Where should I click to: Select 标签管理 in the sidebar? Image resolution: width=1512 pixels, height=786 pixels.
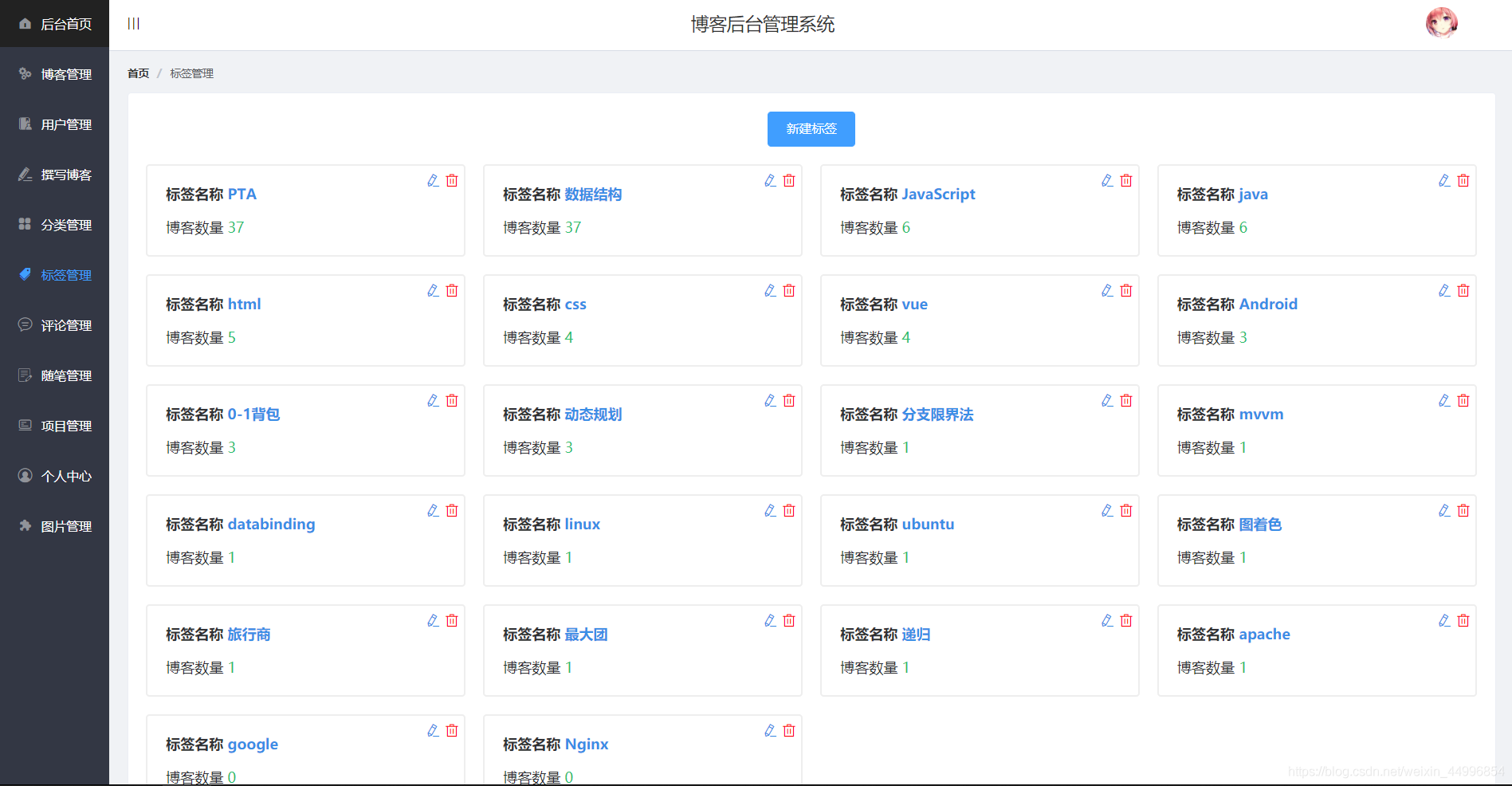click(x=54, y=275)
